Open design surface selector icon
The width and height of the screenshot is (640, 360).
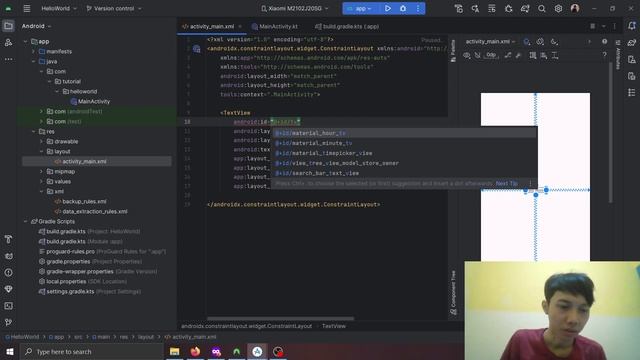click(527, 42)
